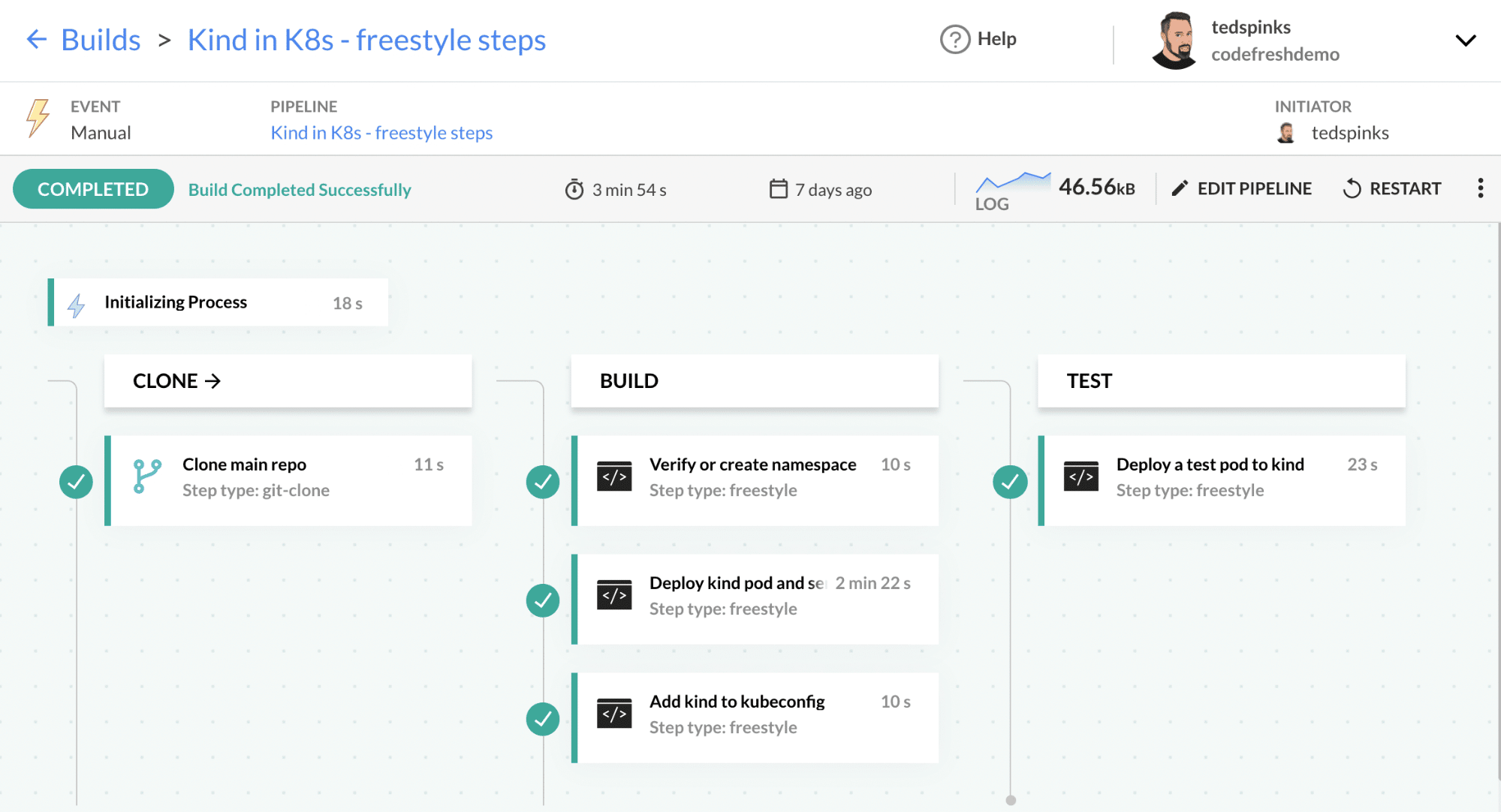1501x812 pixels.
Task: Click the back arrow beside Builds
Action: click(36, 40)
